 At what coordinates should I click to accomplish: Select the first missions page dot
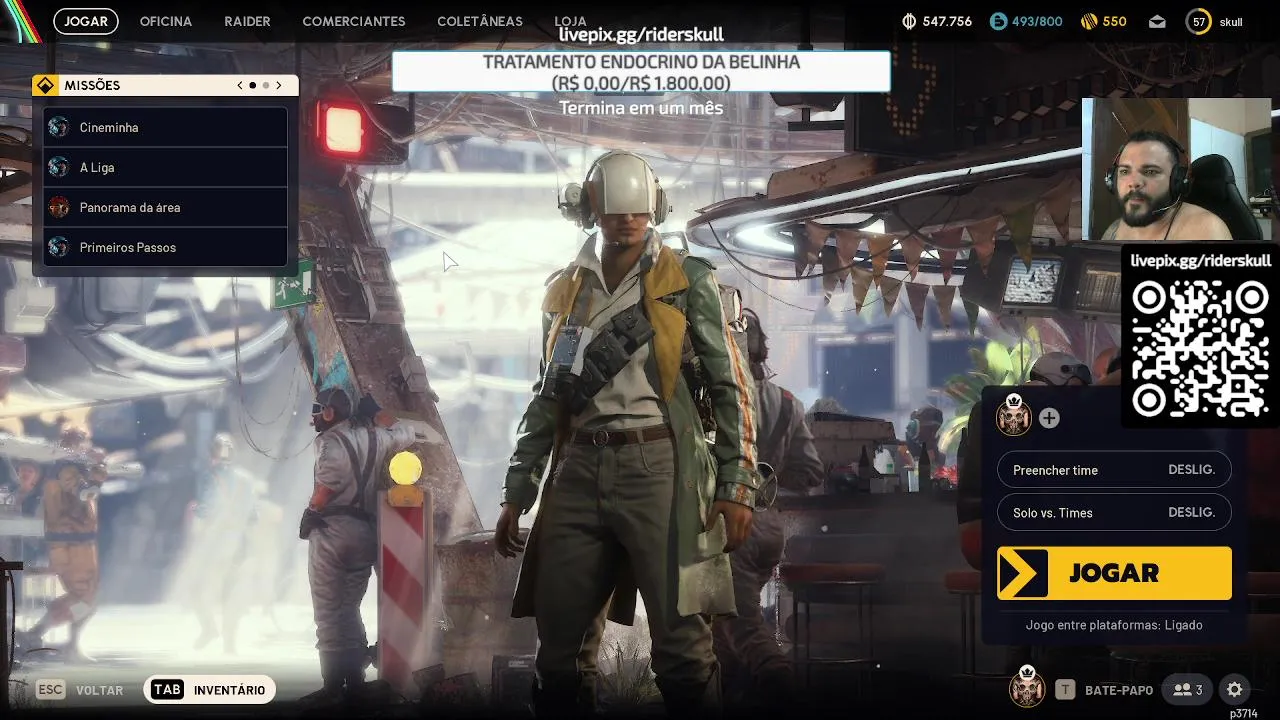253,85
